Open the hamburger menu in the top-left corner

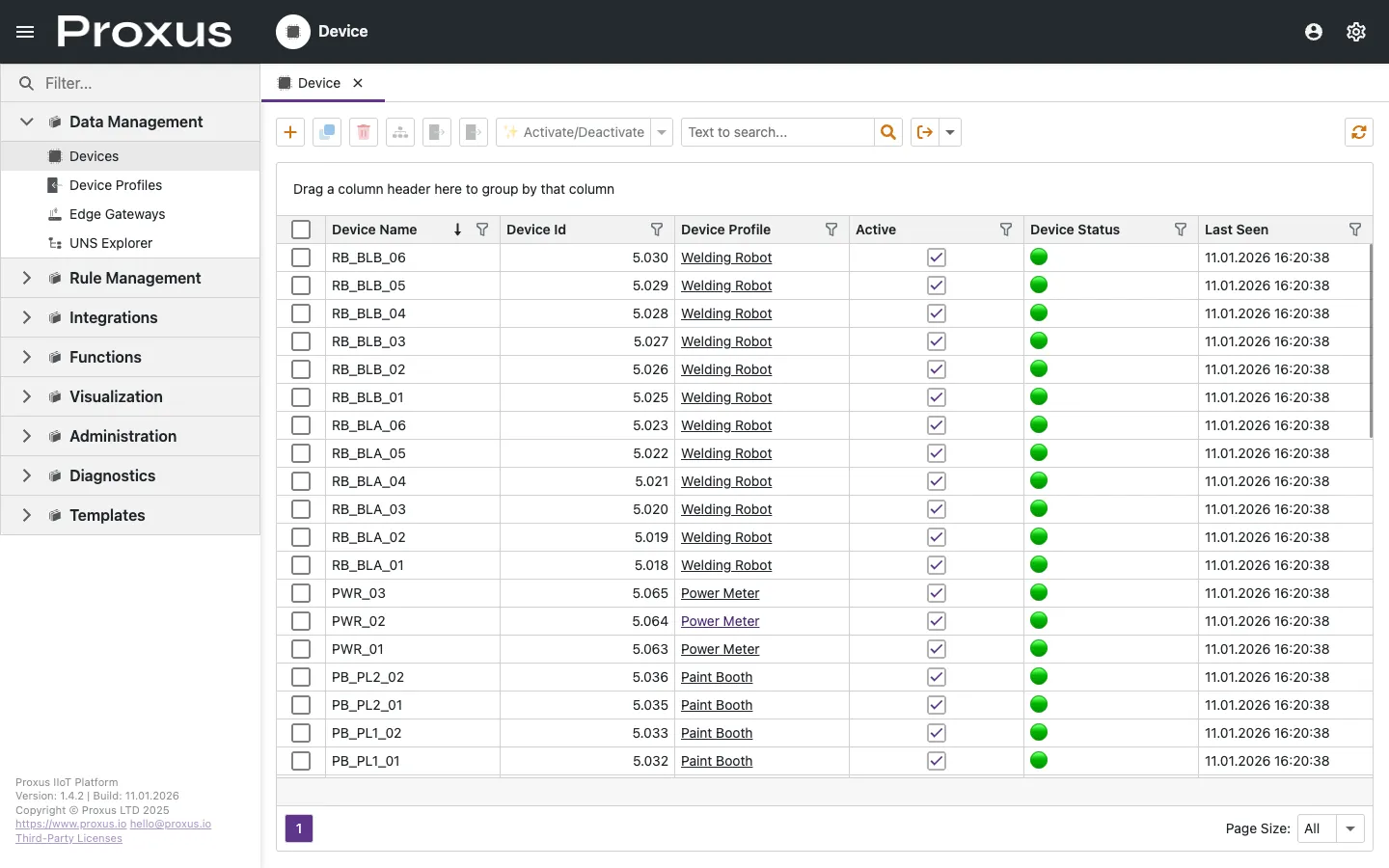point(25,31)
